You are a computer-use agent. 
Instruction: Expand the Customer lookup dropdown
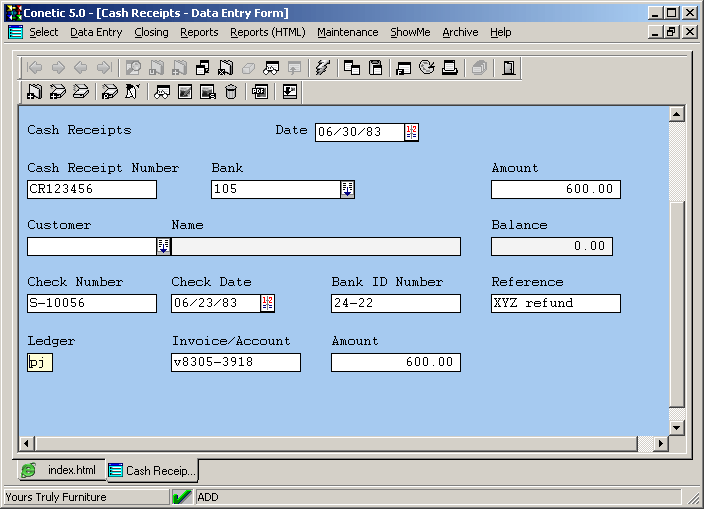pos(164,246)
